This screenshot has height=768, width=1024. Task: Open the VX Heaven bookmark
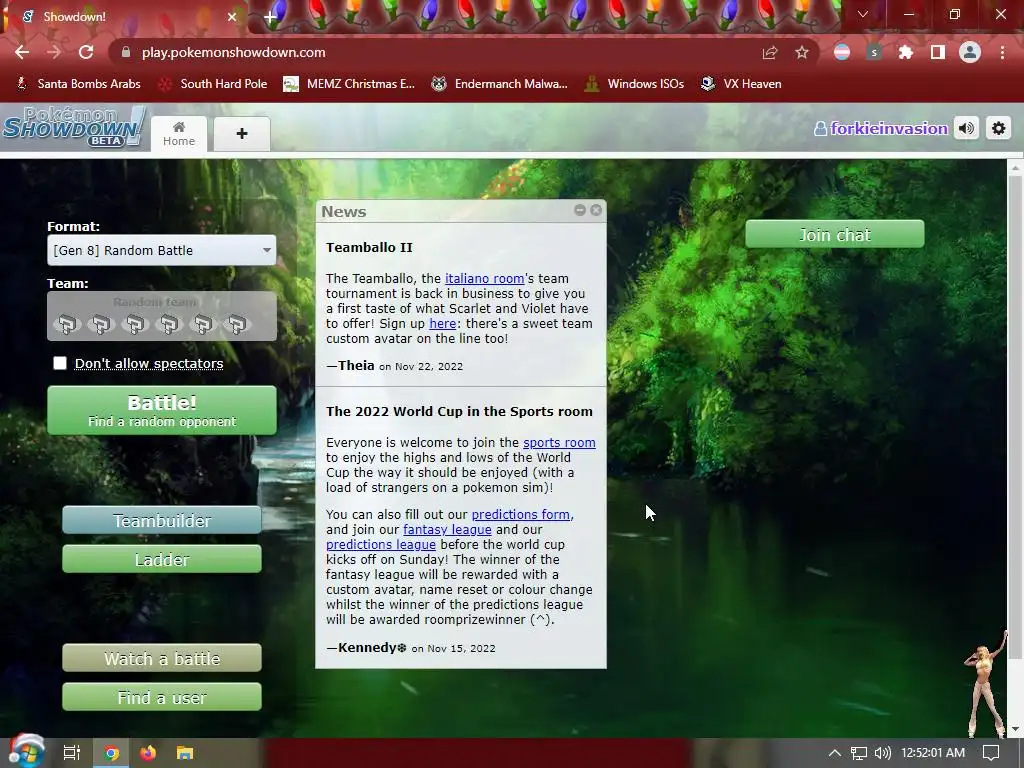(x=741, y=84)
